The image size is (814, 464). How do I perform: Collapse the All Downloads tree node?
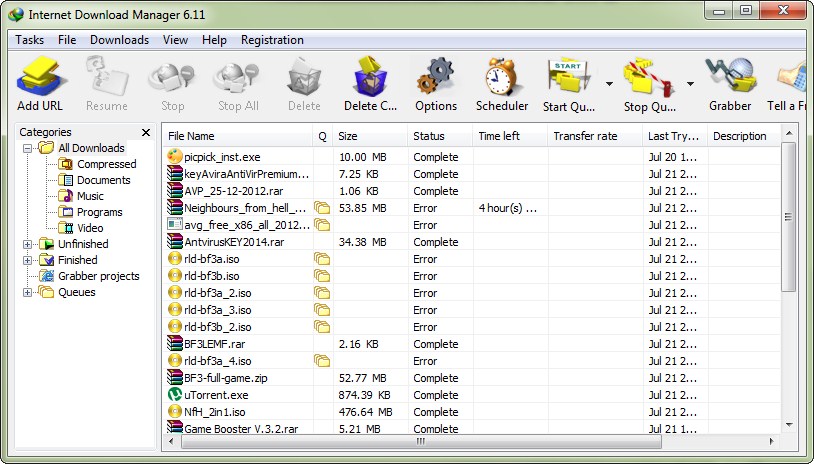pyautogui.click(x=28, y=148)
